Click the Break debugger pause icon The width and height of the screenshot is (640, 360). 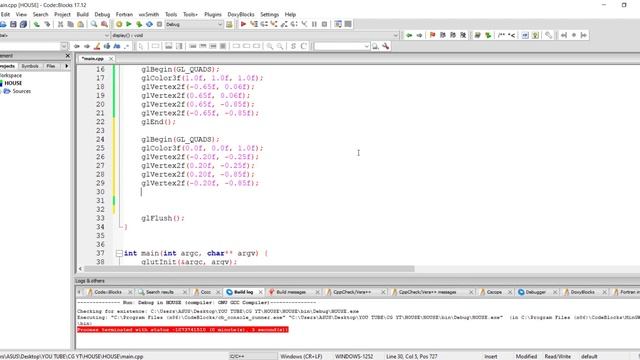click(314, 24)
